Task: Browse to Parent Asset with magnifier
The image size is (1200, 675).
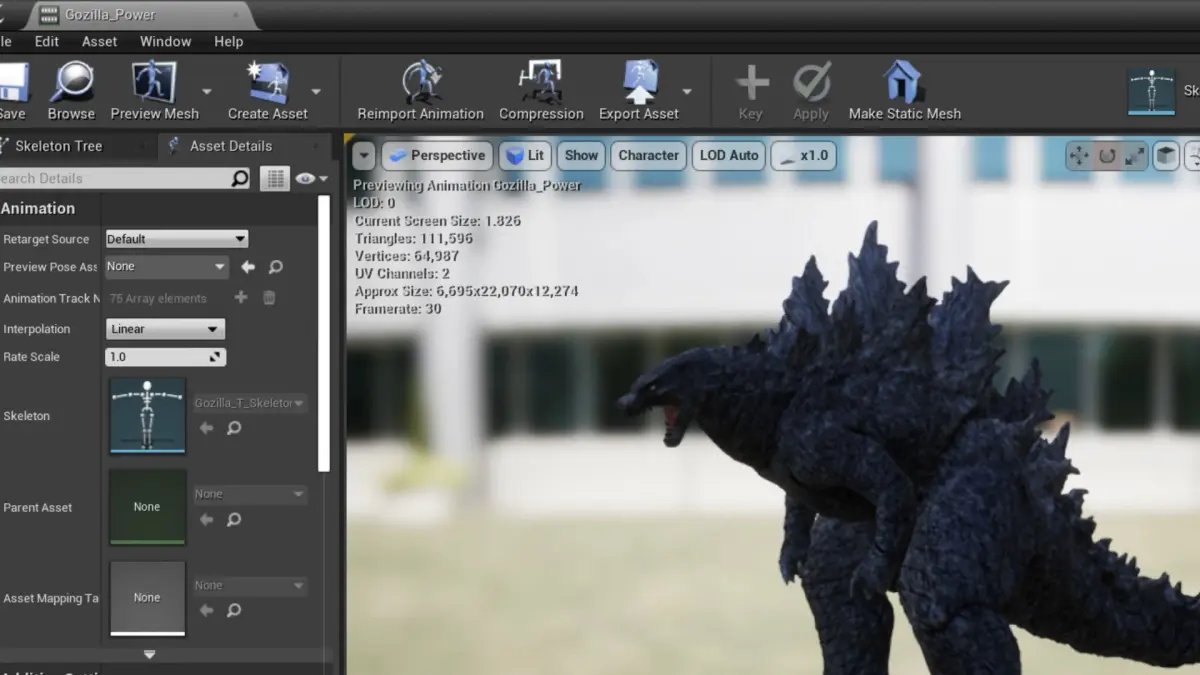Action: pyautogui.click(x=234, y=520)
